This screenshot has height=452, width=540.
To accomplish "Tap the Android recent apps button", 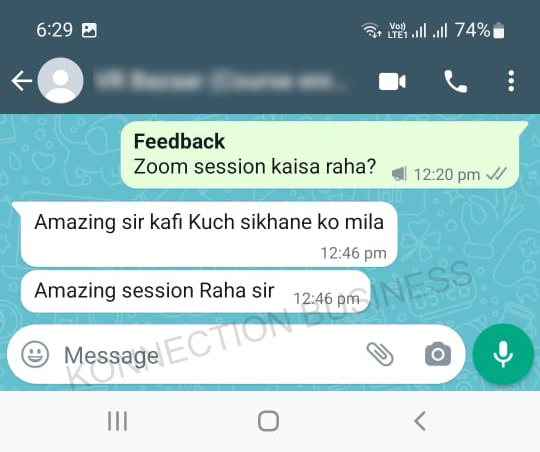I will pos(117,421).
